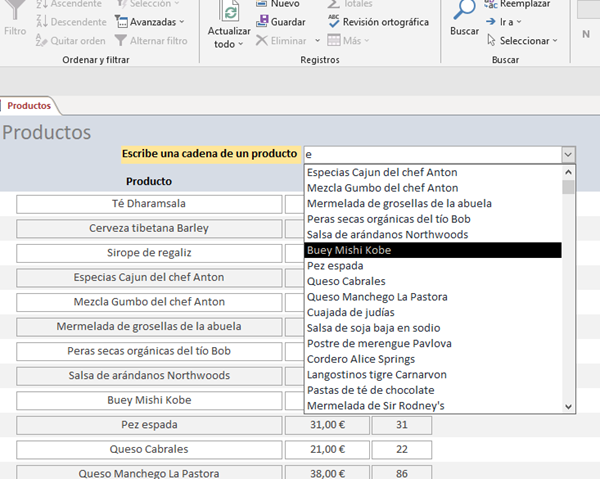Click the Eliminar record icon
The width and height of the screenshot is (600, 479).
pos(262,41)
